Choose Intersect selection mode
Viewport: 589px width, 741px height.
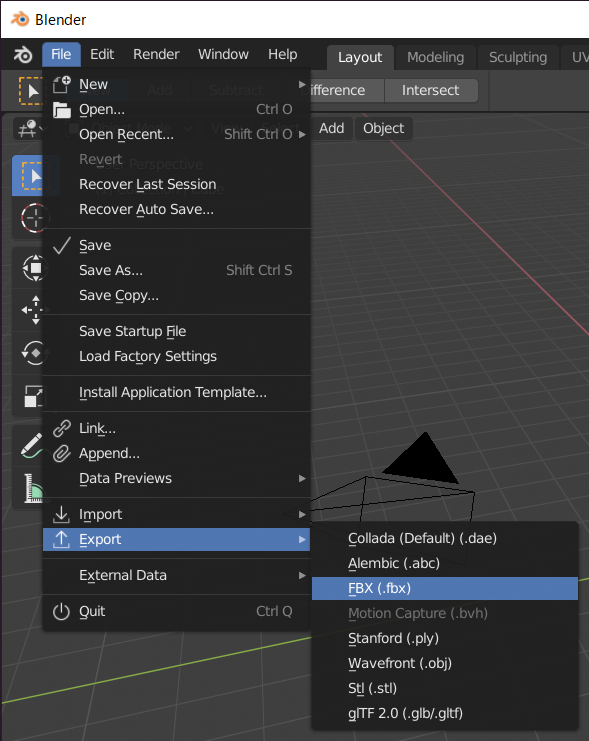click(430, 90)
